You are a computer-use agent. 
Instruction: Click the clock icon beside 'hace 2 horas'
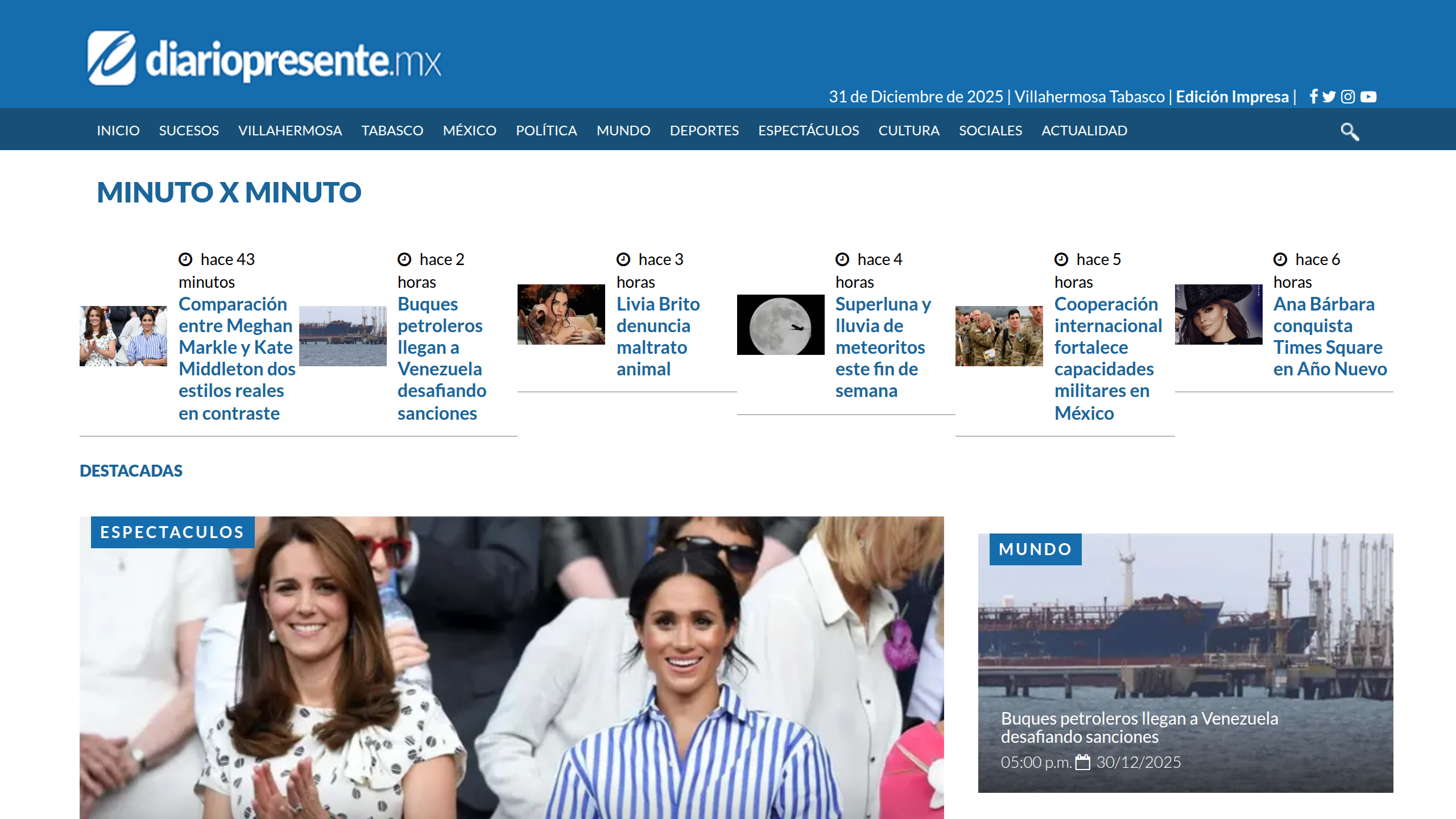click(404, 259)
